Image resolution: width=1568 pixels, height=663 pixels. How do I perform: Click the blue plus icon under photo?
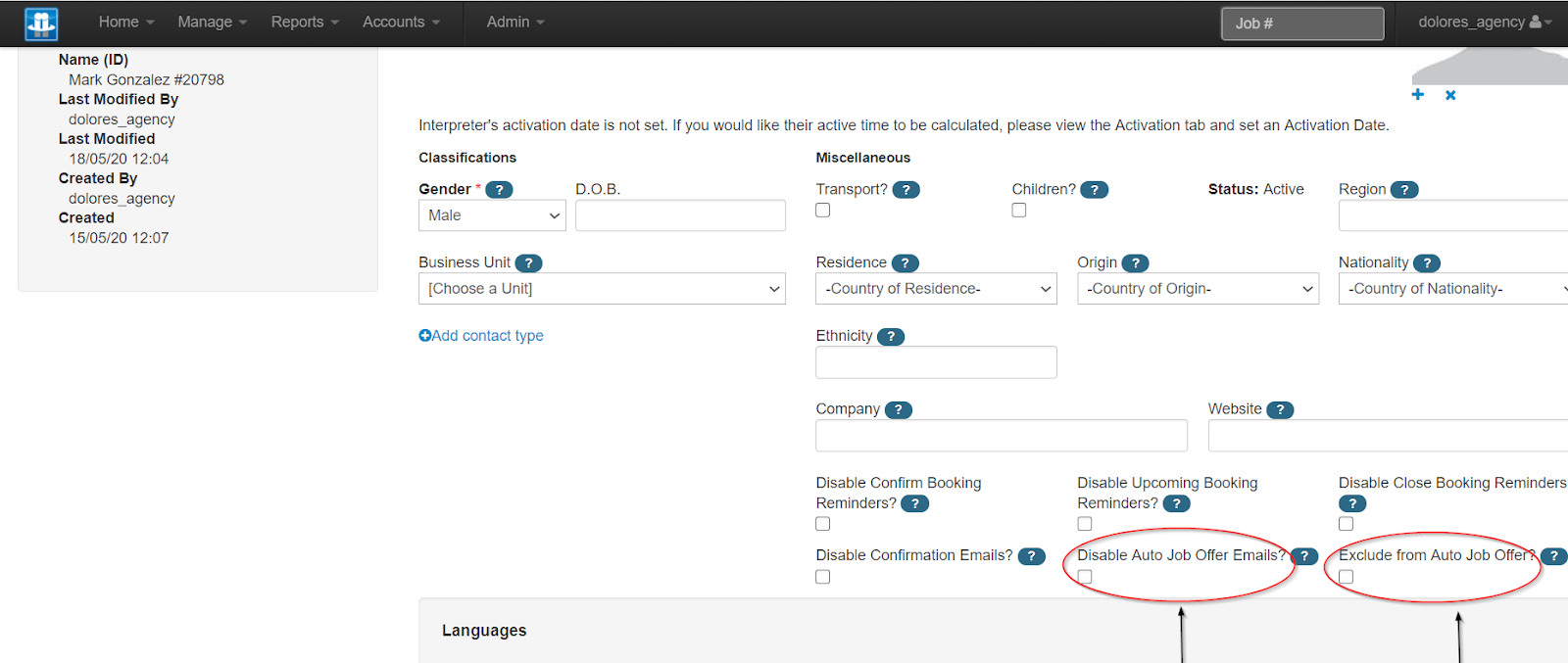1417,95
